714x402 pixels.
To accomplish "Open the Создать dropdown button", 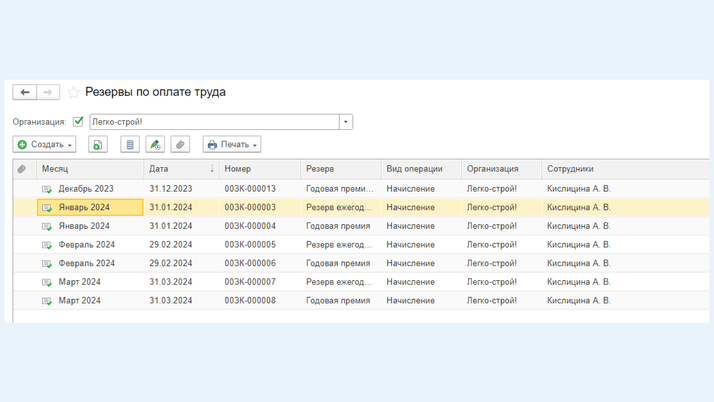I will pos(45,145).
